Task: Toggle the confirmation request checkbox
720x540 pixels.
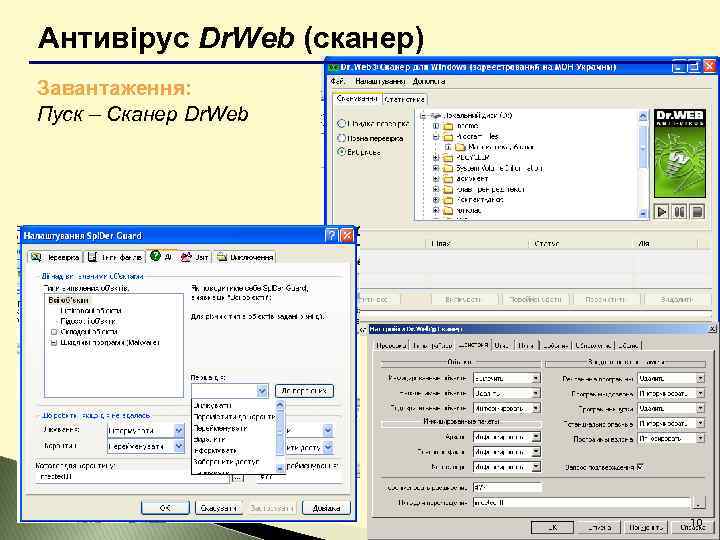Action: point(640,467)
